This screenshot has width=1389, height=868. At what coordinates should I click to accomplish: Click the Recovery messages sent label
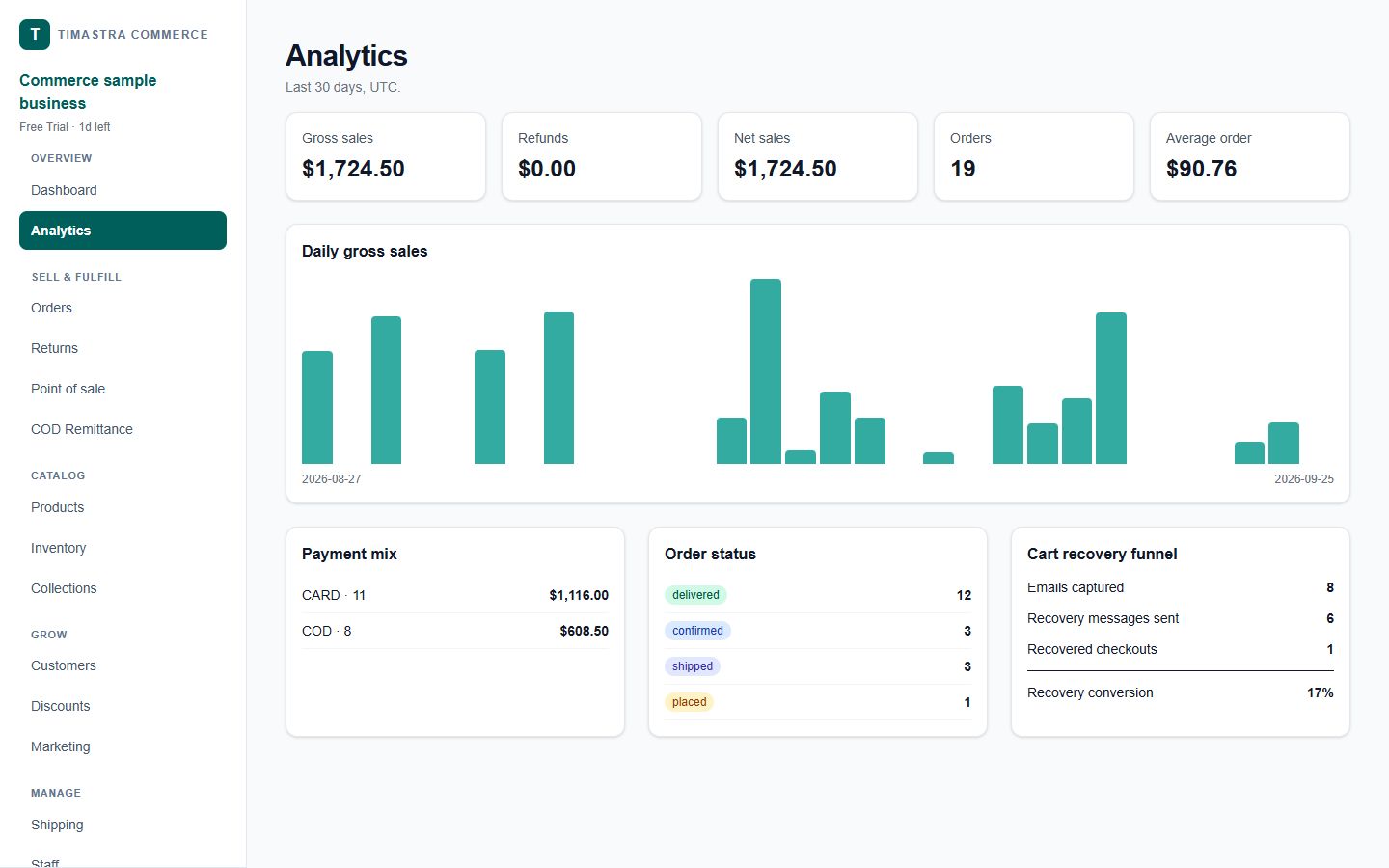pyautogui.click(x=1103, y=618)
